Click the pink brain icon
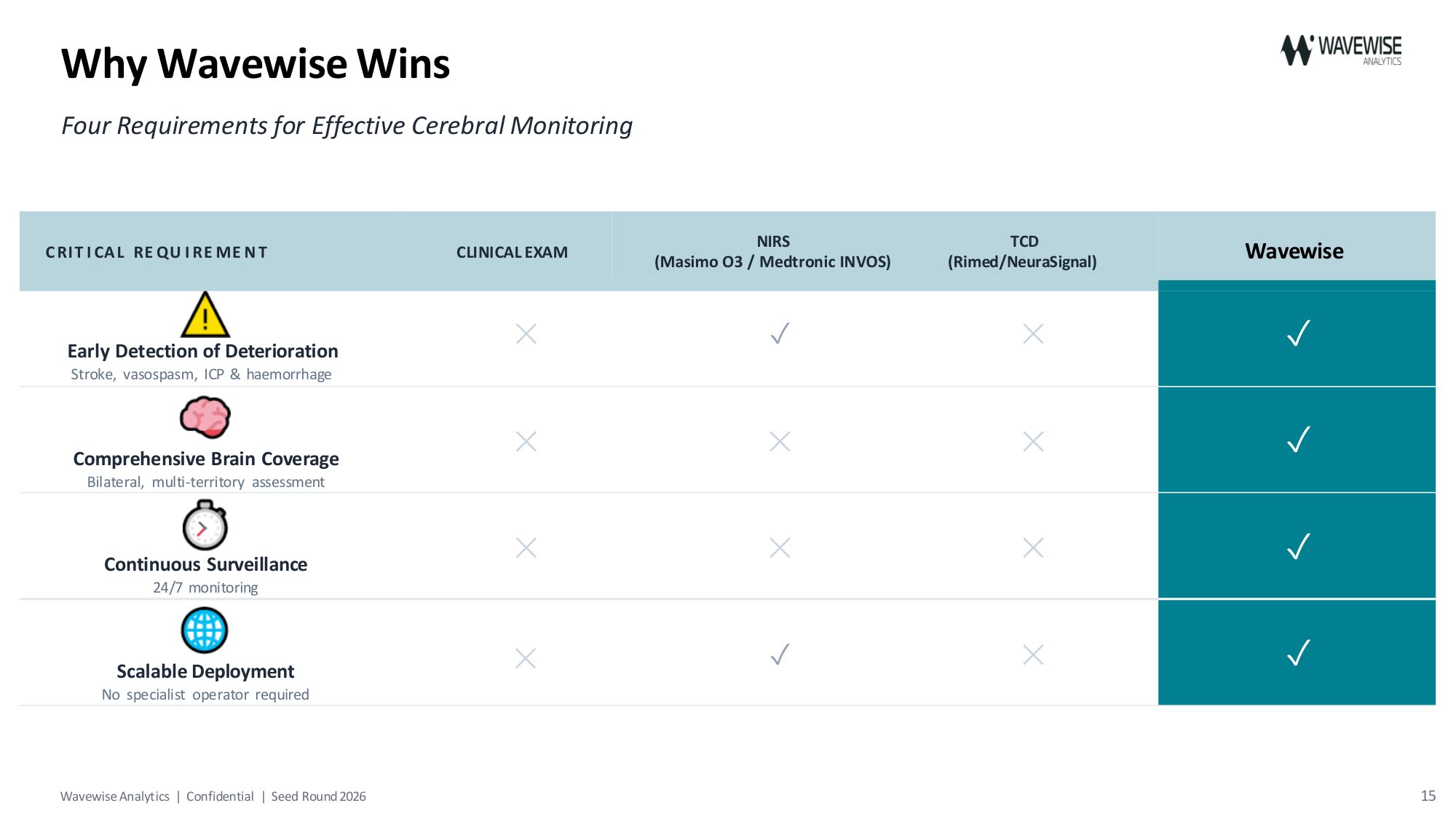 [x=205, y=417]
